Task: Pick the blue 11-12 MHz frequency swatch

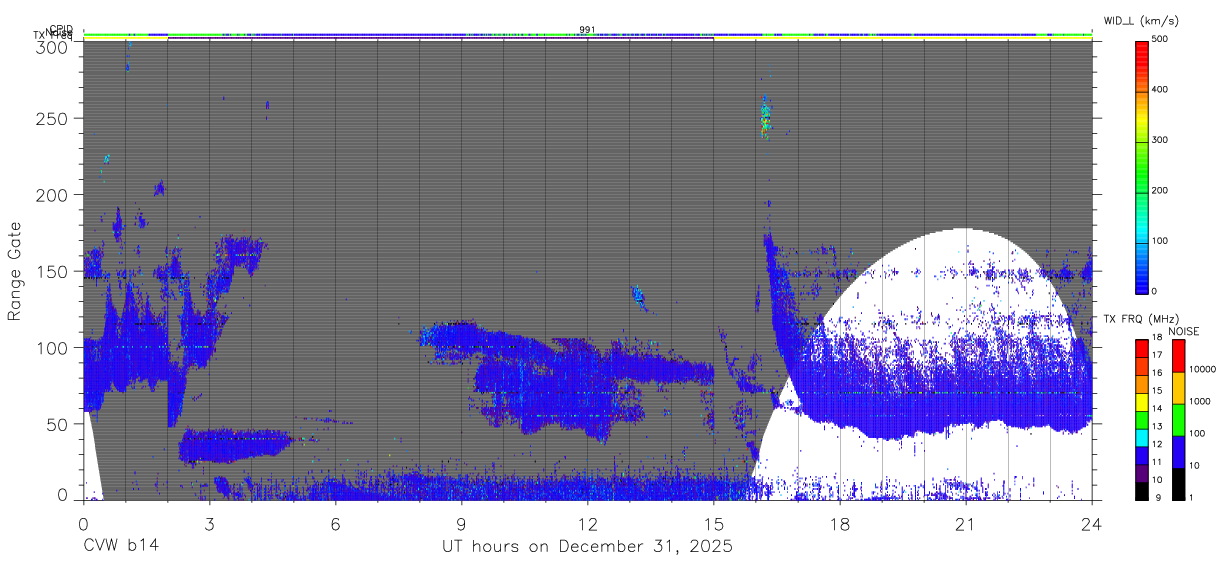Action: 1142,455
